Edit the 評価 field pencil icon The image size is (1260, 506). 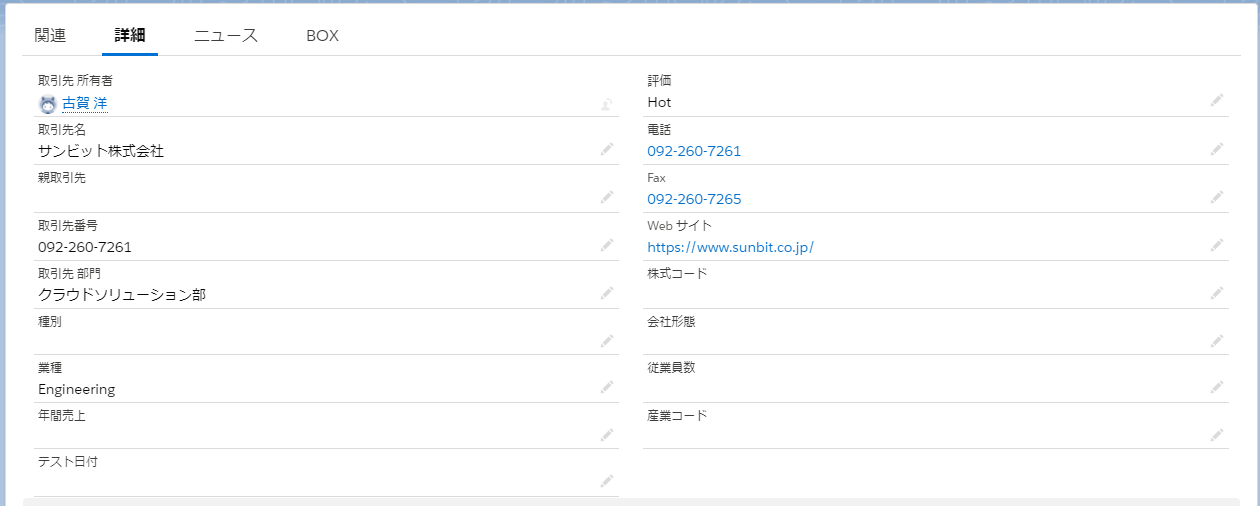[1216, 100]
